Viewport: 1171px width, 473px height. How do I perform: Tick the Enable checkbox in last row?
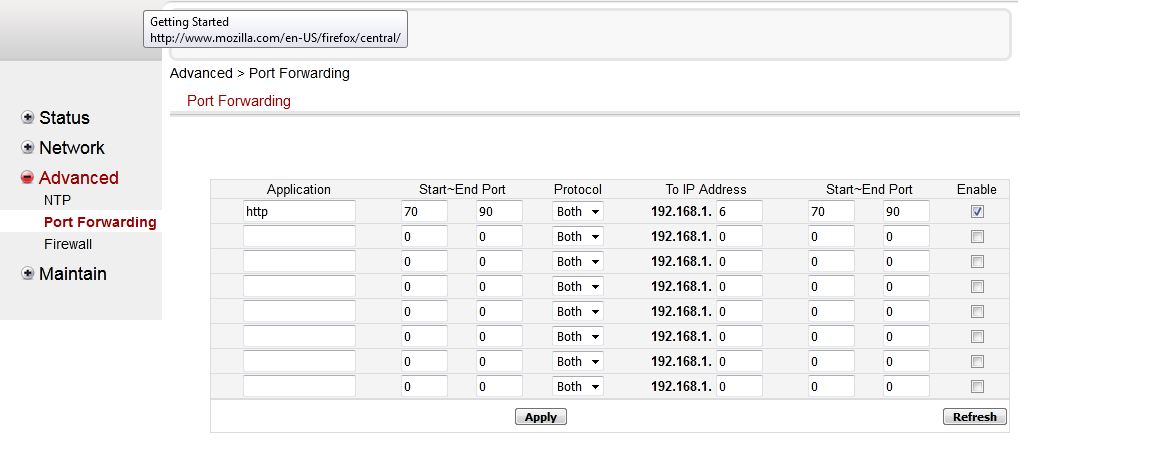click(977, 387)
